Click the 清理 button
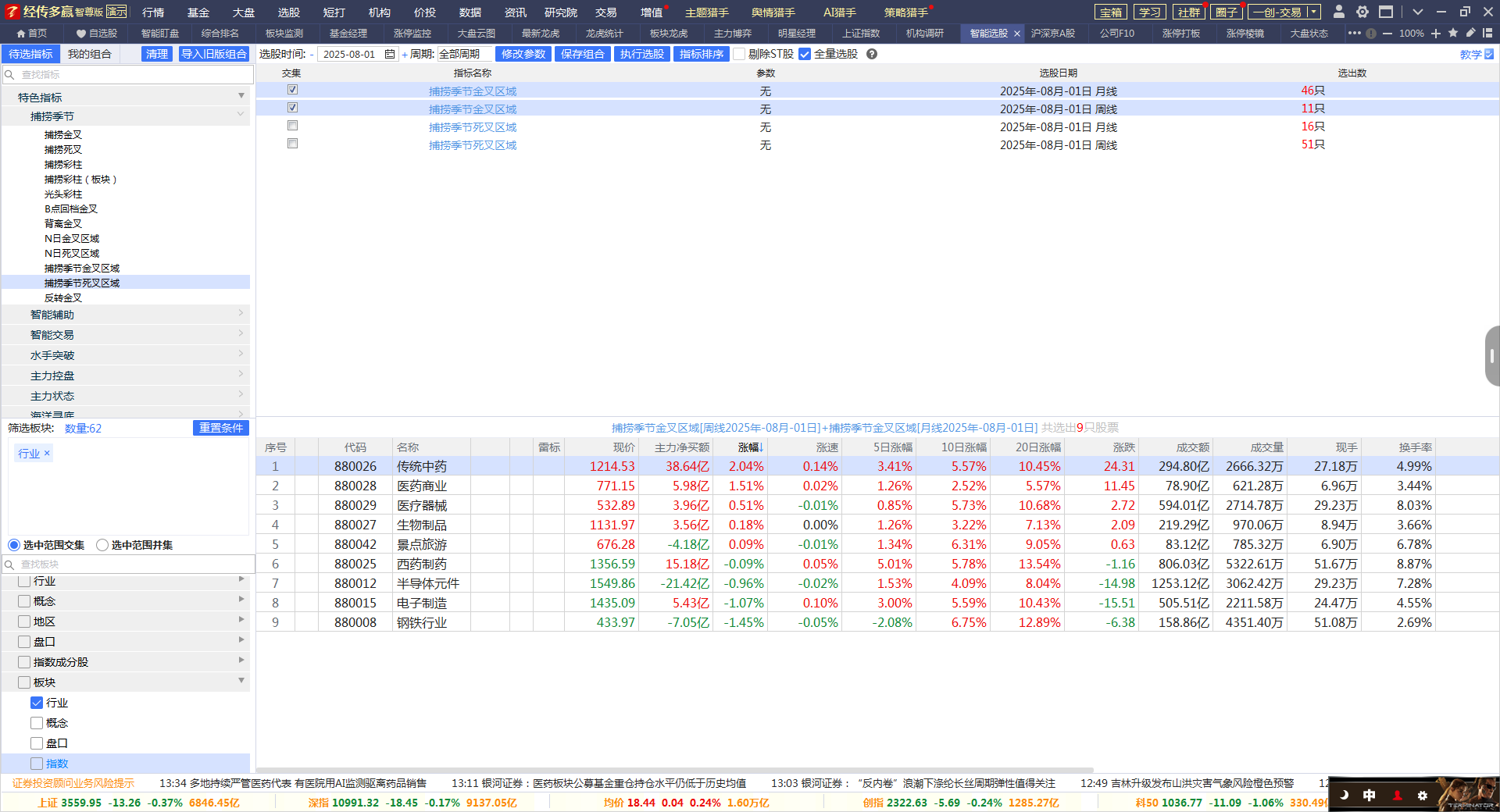 coord(156,54)
